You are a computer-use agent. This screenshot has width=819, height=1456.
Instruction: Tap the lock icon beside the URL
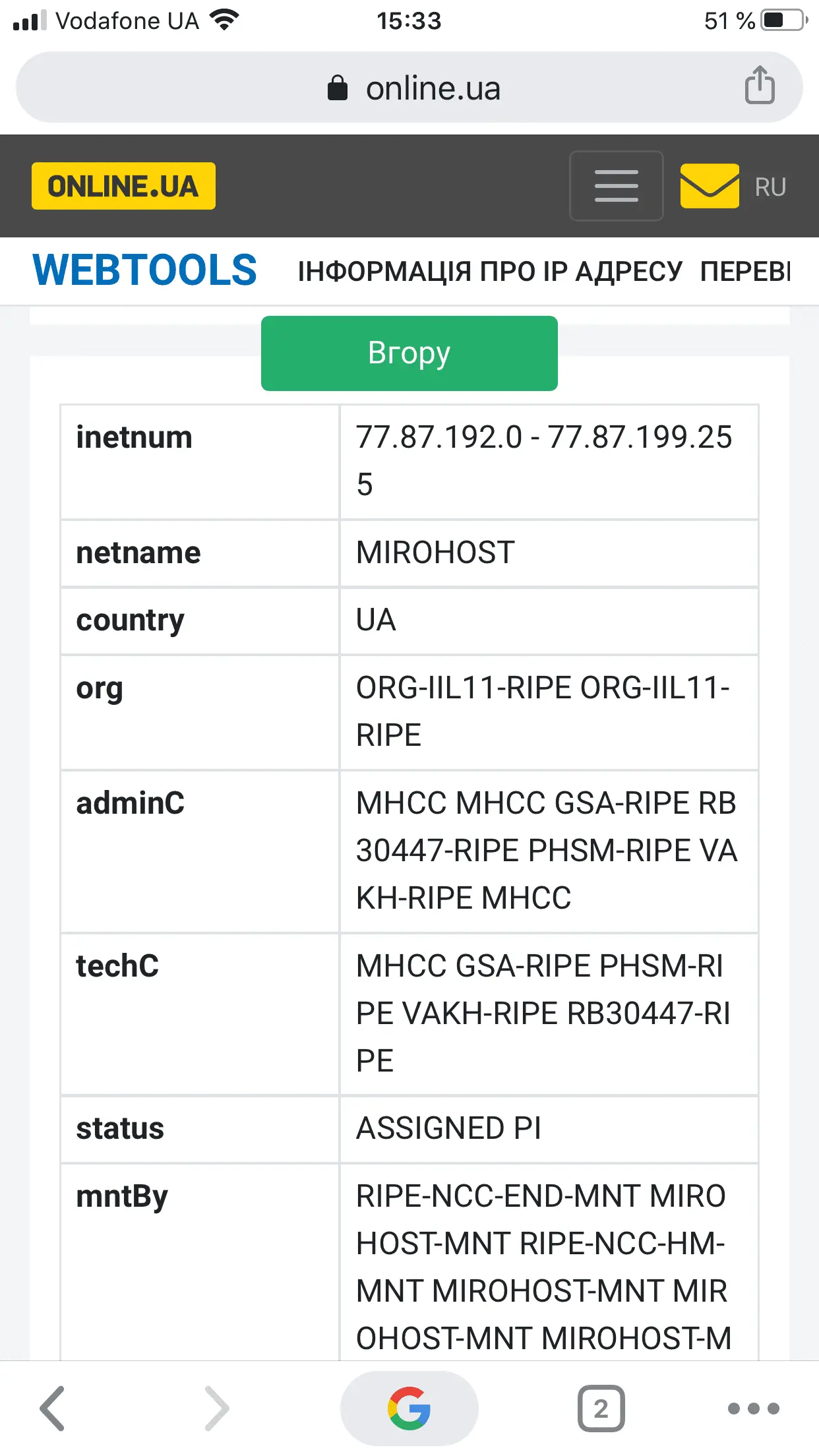[x=338, y=88]
